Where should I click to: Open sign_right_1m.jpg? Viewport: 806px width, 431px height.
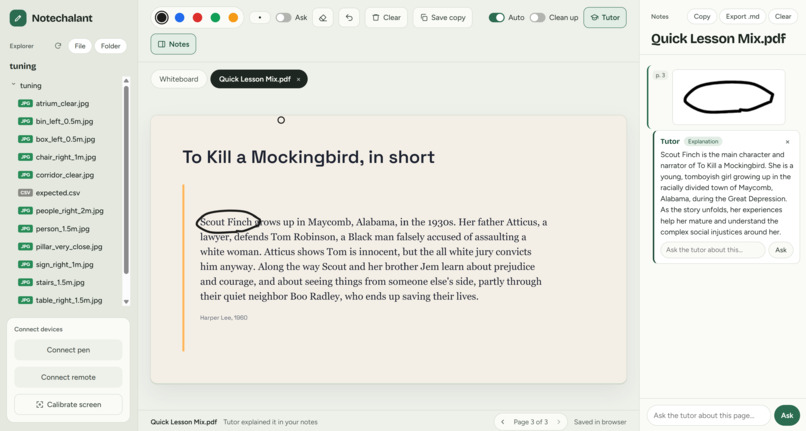click(64, 264)
